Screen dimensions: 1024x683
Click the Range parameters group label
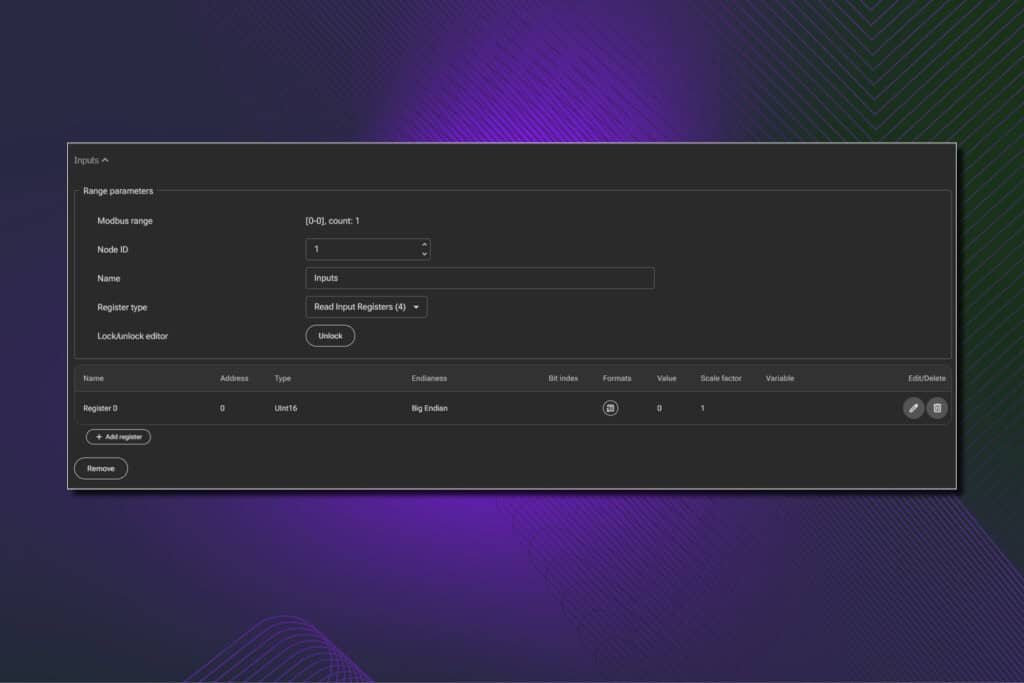coord(118,191)
